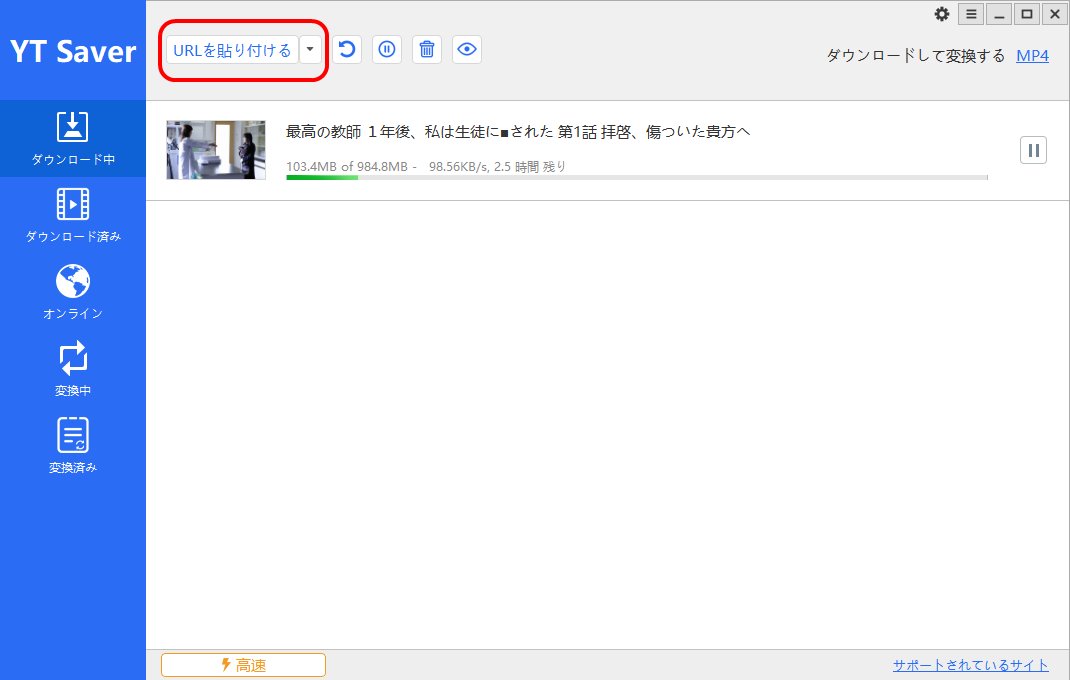Click the resume all downloads refresh icon
Image resolution: width=1070 pixels, height=680 pixels.
[x=347, y=49]
